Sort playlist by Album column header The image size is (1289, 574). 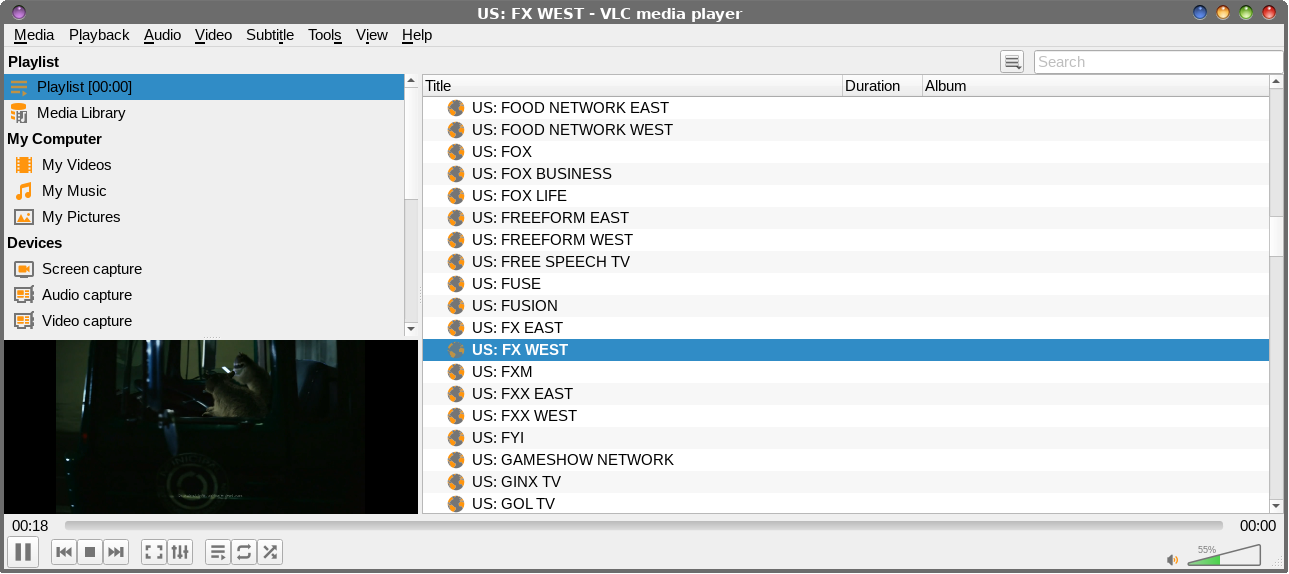tap(1095, 86)
